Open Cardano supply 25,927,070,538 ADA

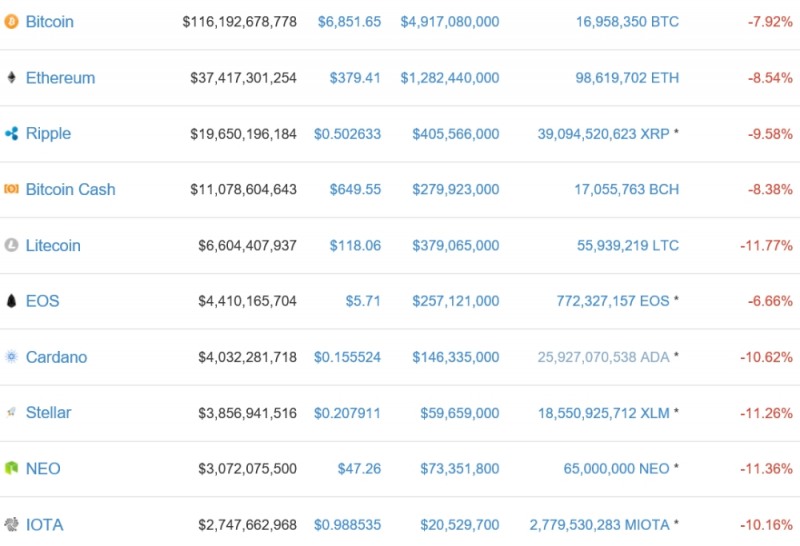[603, 357]
